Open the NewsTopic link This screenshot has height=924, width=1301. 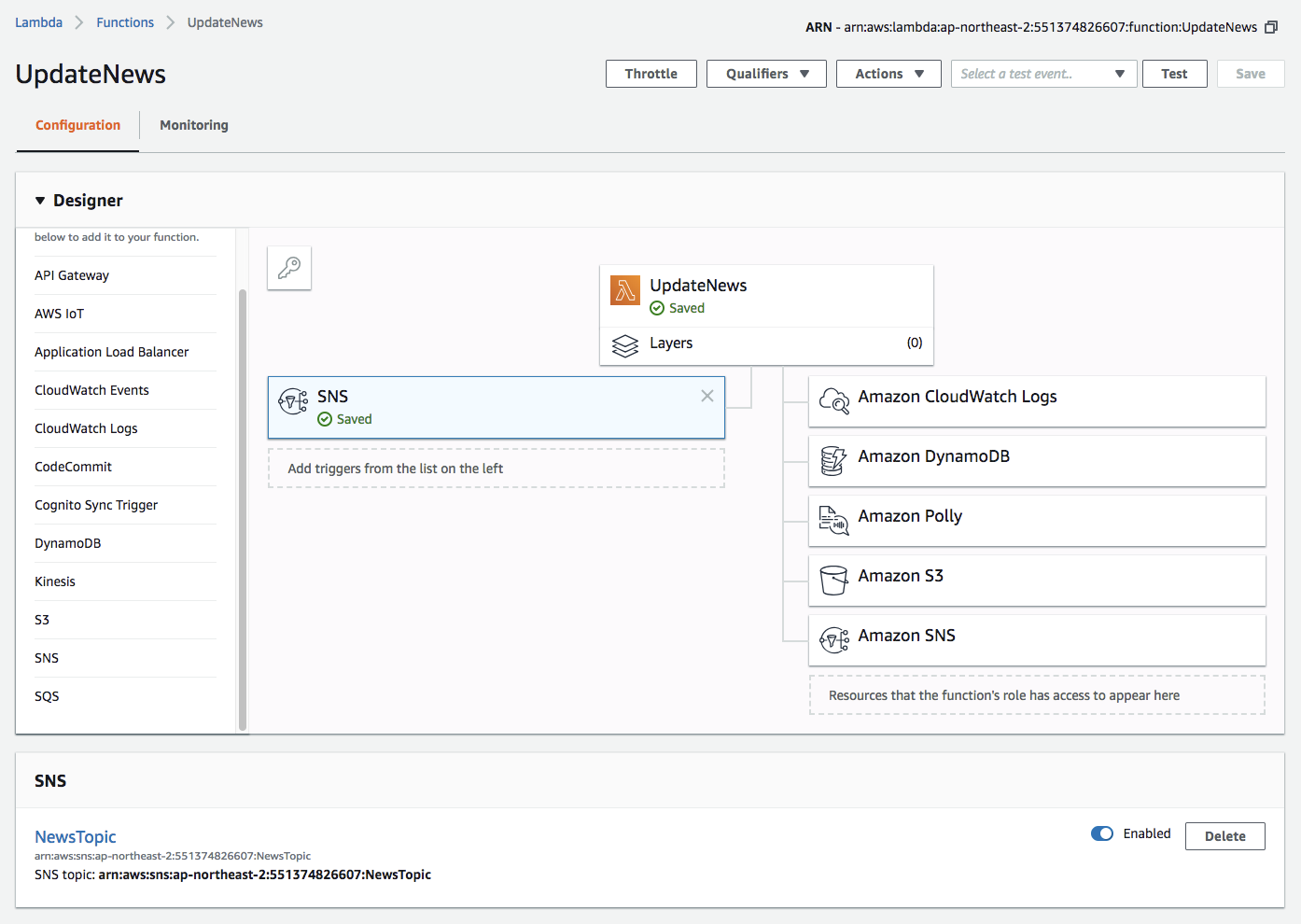(x=76, y=836)
